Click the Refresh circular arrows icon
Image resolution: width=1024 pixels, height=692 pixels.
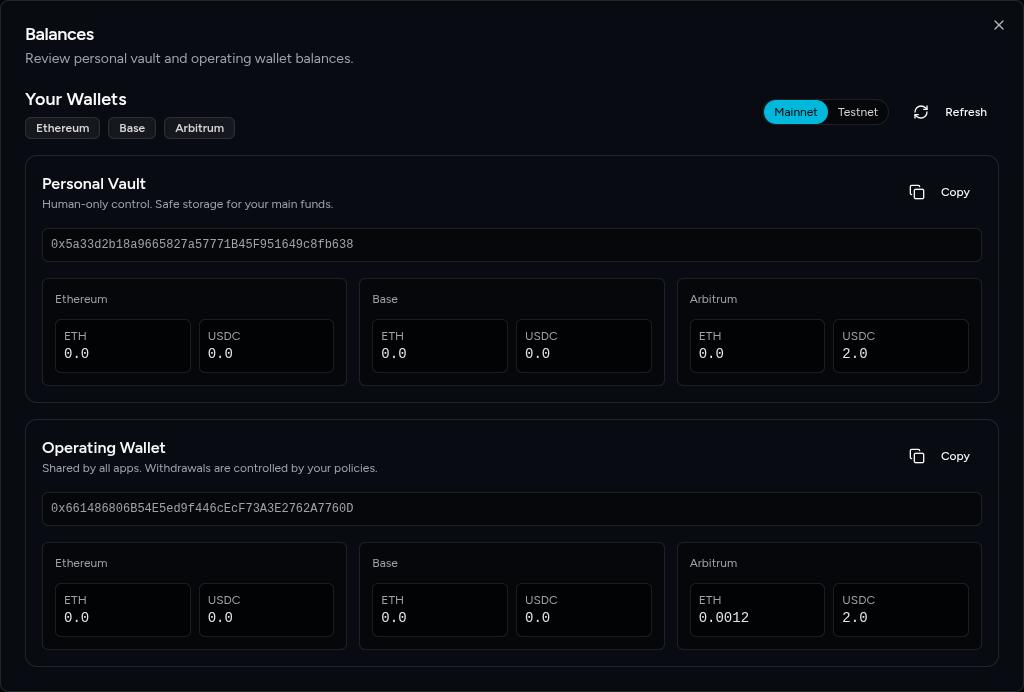921,112
